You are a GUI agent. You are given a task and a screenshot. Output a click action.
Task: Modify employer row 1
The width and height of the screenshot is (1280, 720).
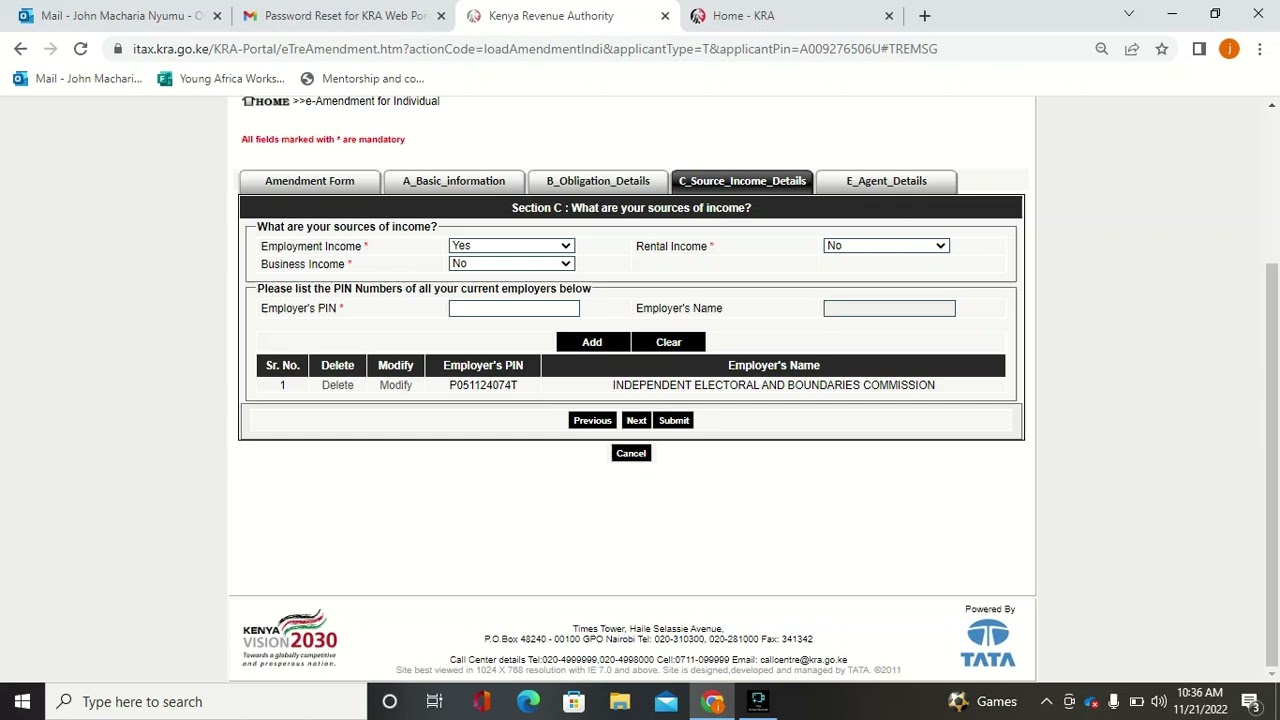click(395, 385)
